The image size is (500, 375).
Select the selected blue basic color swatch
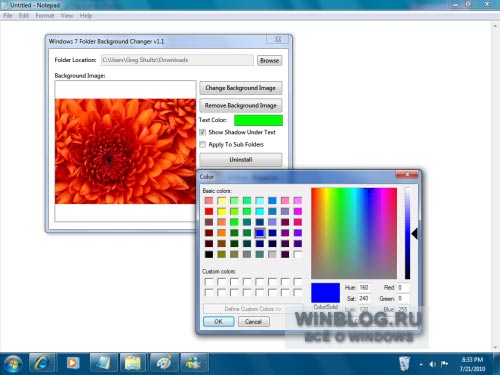click(x=260, y=233)
